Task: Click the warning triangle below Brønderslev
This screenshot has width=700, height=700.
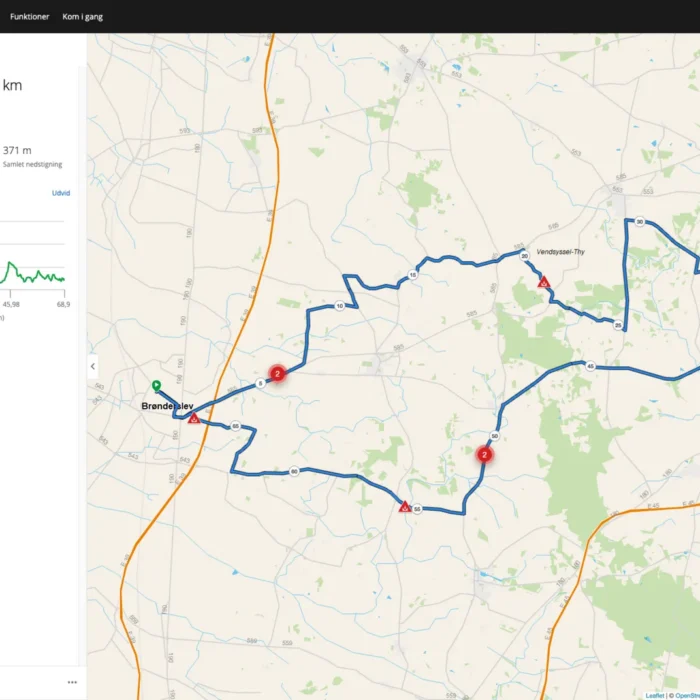Action: [194, 418]
